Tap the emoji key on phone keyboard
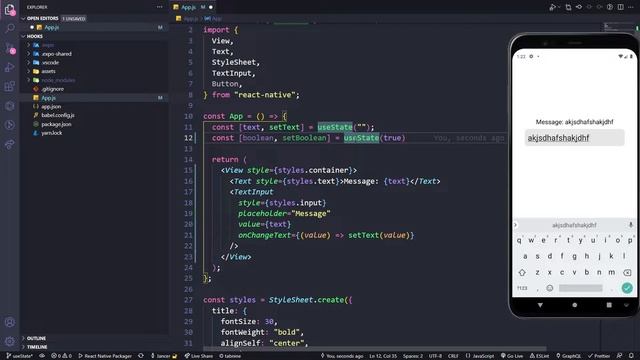 (x=549, y=288)
